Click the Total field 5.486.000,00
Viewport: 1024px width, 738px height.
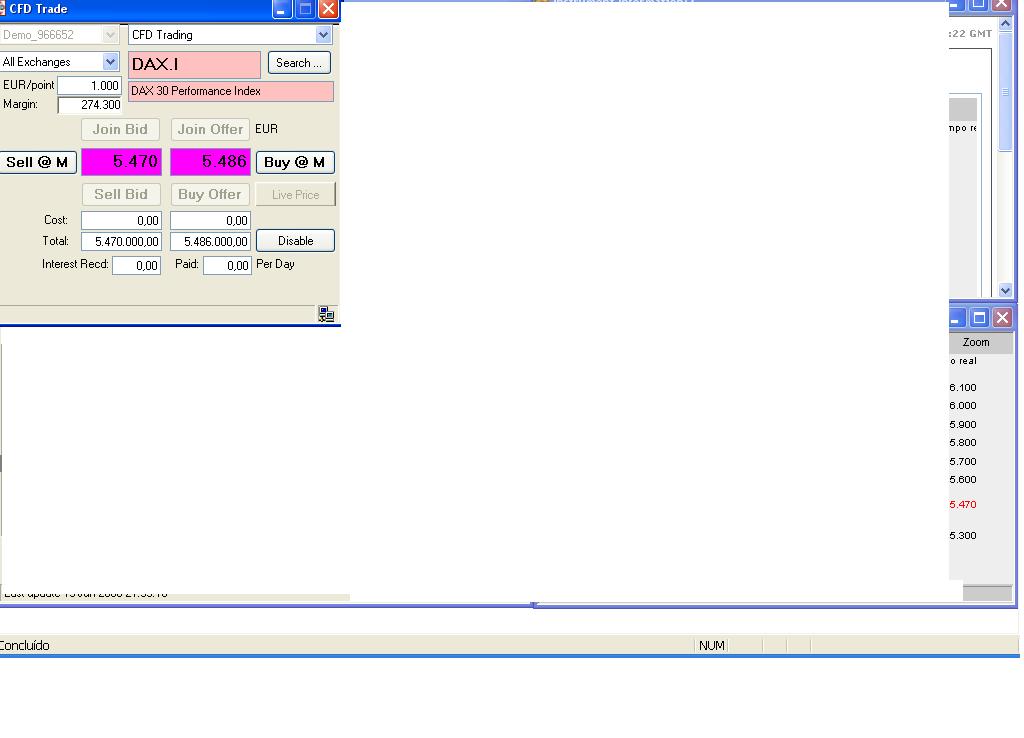(210, 242)
